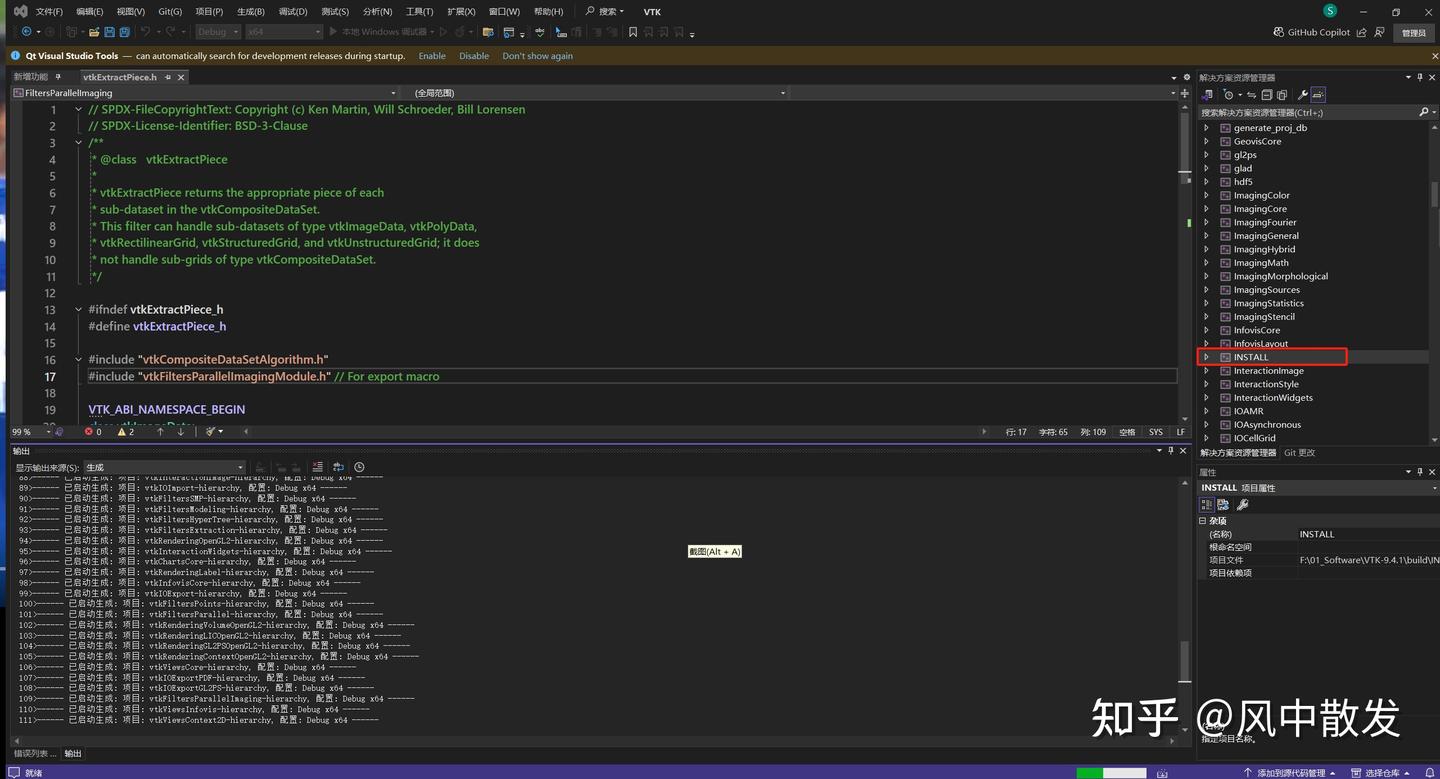Viewport: 1440px width, 779px height.
Task: Select the Collapse All icon in Solution Explorer
Action: click(x=1267, y=94)
